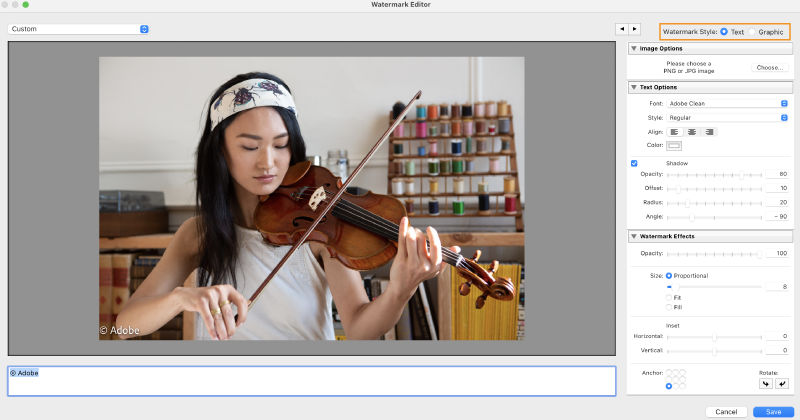Set anchor to bottom-right point
This screenshot has height=420, width=800.
point(683,386)
